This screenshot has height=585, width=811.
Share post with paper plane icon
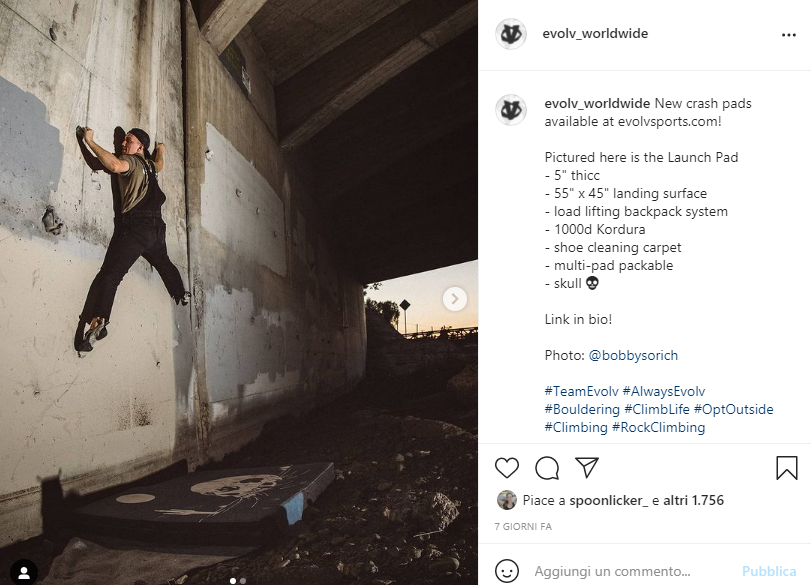coord(586,468)
